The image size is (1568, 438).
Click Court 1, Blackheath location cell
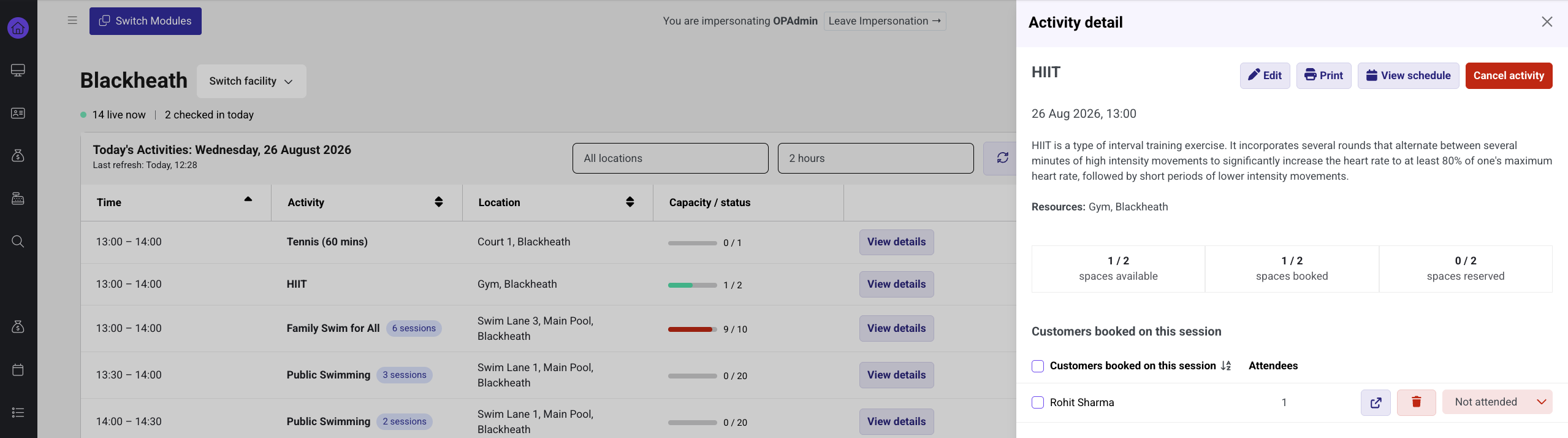click(523, 242)
